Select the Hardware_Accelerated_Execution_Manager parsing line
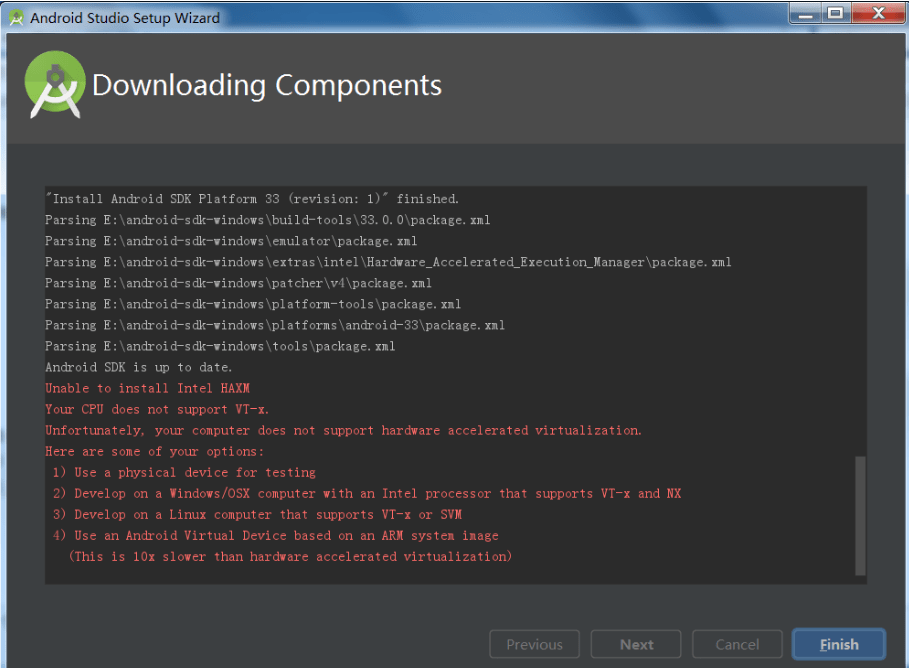Viewport: 909px width, 668px height. (388, 262)
